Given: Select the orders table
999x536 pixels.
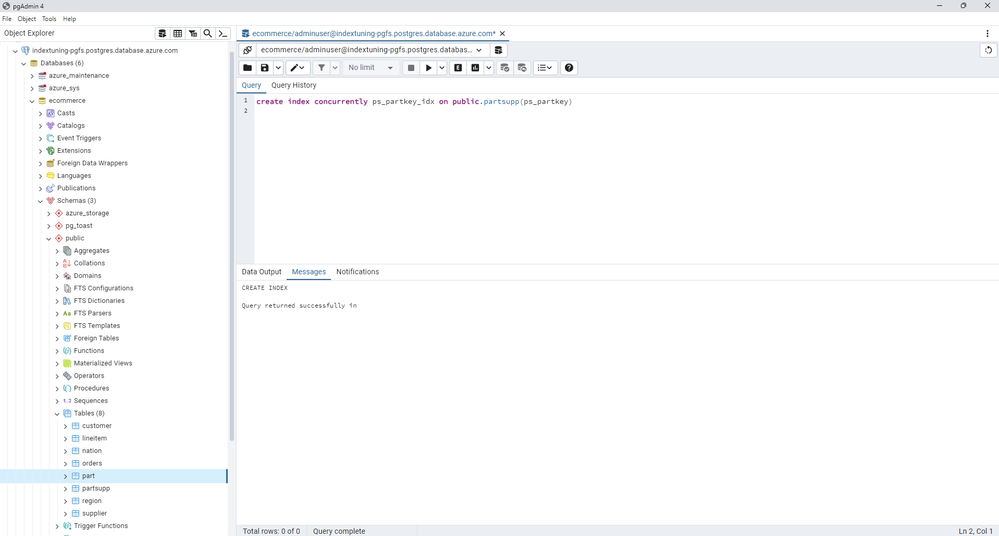Looking at the screenshot, I should (92, 463).
